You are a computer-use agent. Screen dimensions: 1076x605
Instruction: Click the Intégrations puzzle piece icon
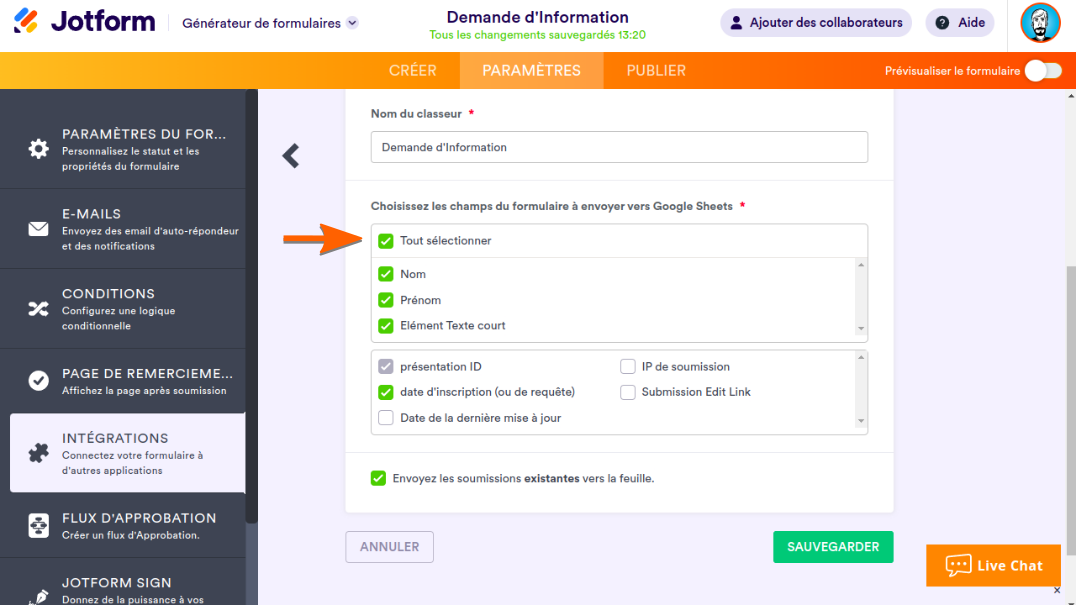coord(38,453)
